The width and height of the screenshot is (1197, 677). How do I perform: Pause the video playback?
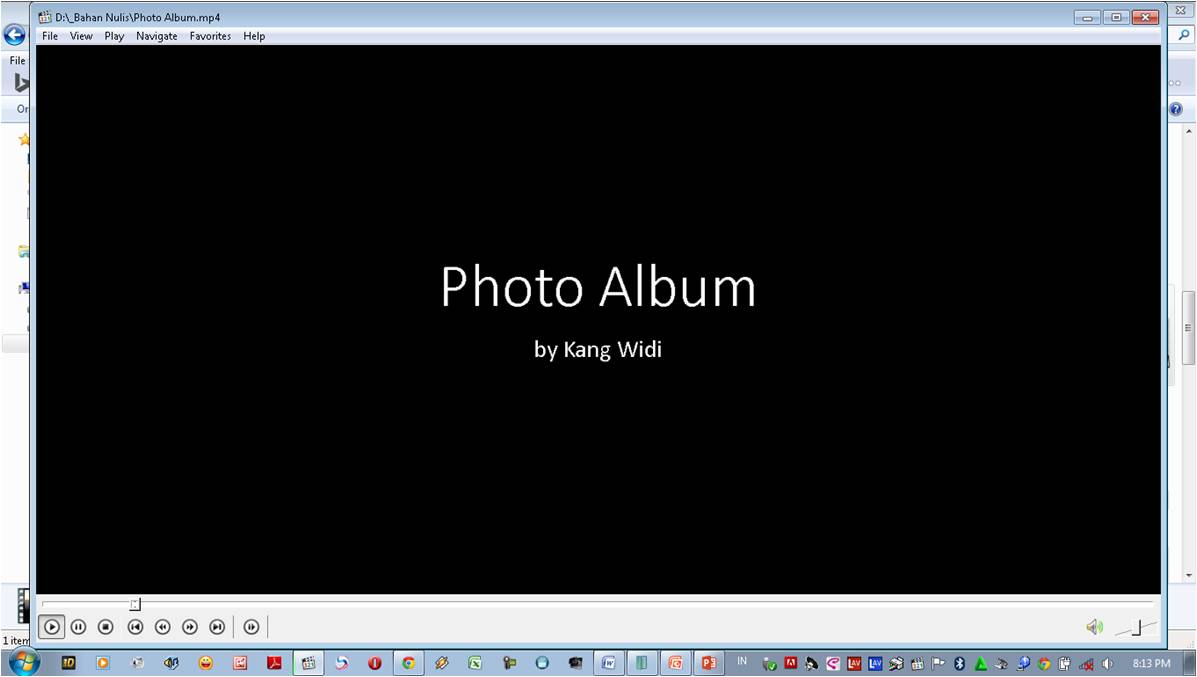pos(79,626)
